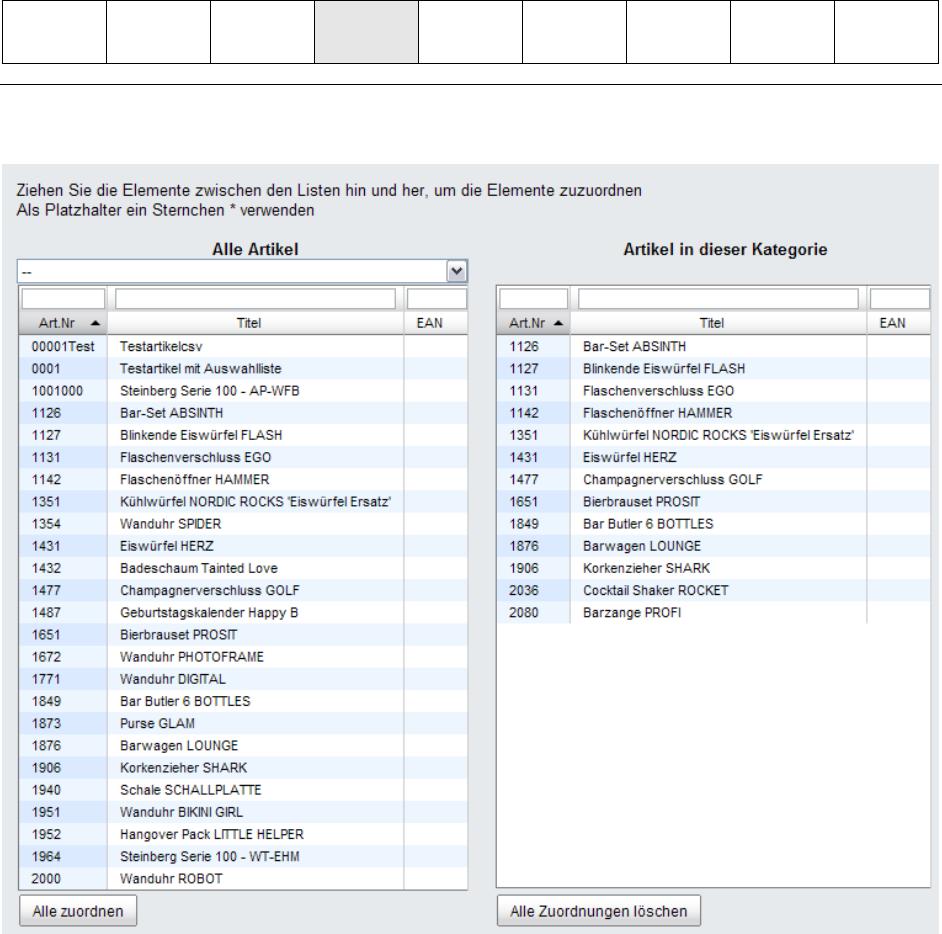Focus the Titel filter field in Alle Artikel
942x934 pixels.
pyautogui.click(x=255, y=299)
